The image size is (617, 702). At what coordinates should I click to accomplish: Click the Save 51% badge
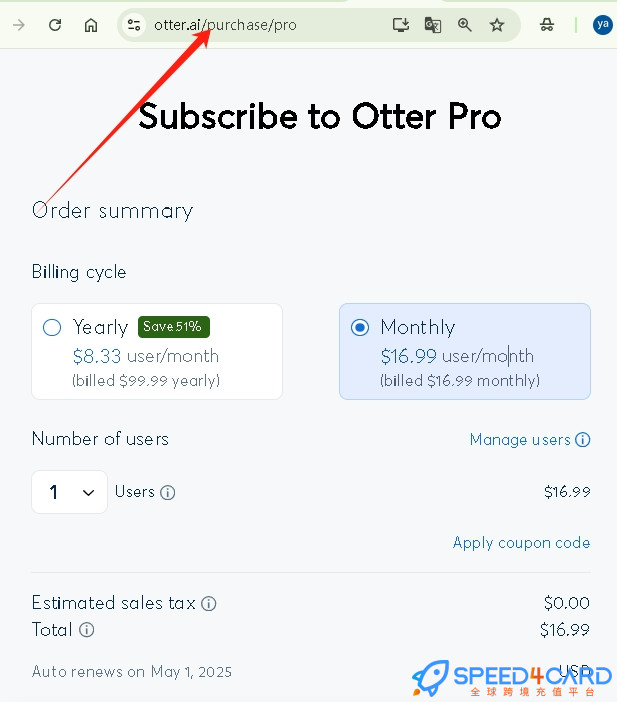point(174,327)
